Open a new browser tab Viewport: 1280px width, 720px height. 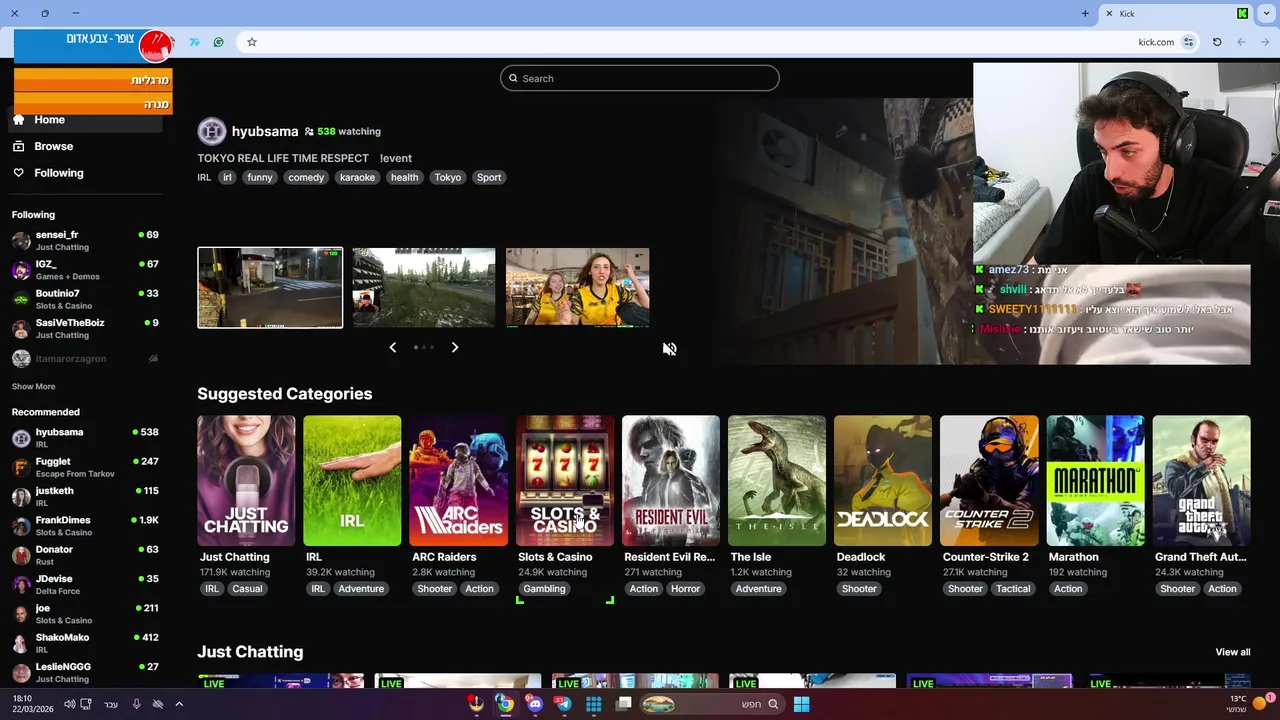click(x=1085, y=14)
